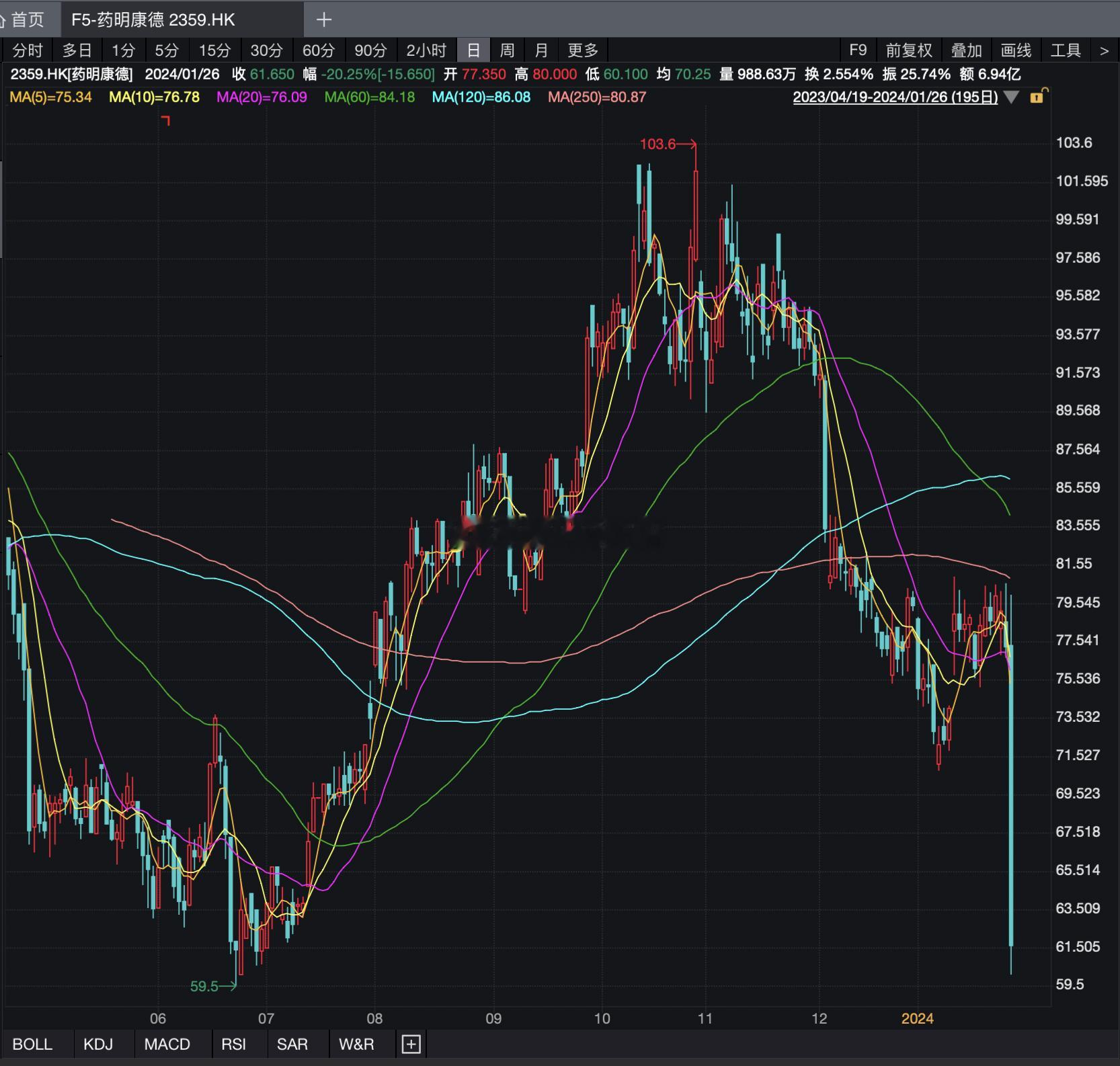Select the SAR indicator tab

[x=292, y=1044]
